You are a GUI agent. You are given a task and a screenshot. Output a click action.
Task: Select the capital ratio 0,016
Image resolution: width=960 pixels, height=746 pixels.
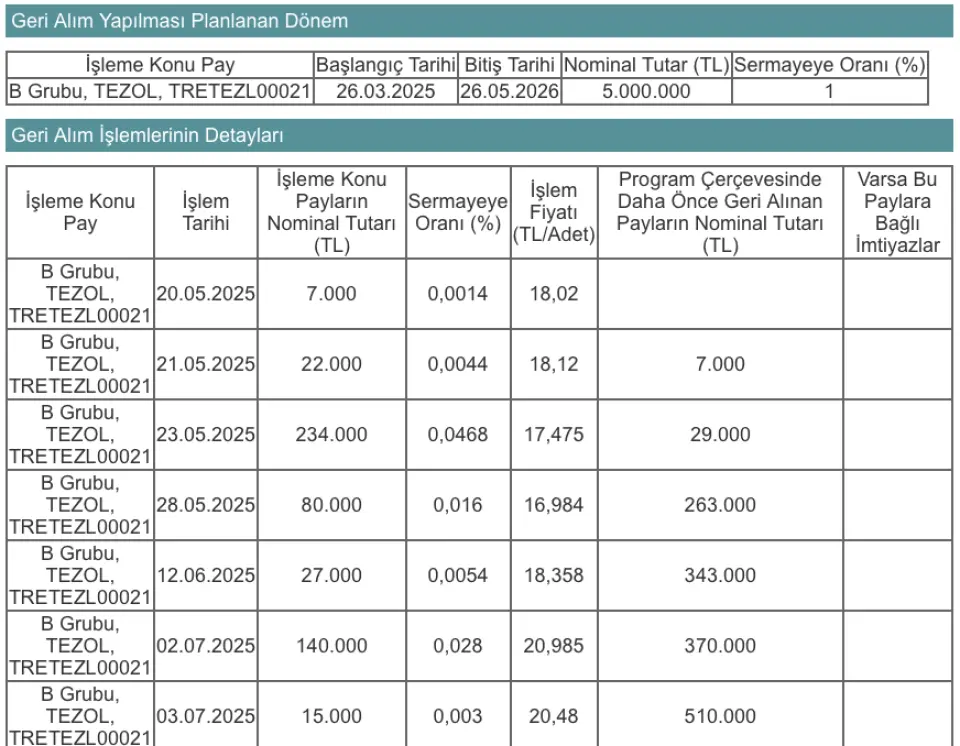tap(458, 505)
